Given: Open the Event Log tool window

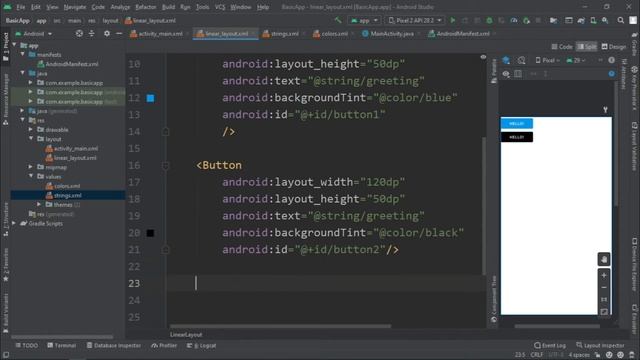Looking at the screenshot, I should point(550,345).
